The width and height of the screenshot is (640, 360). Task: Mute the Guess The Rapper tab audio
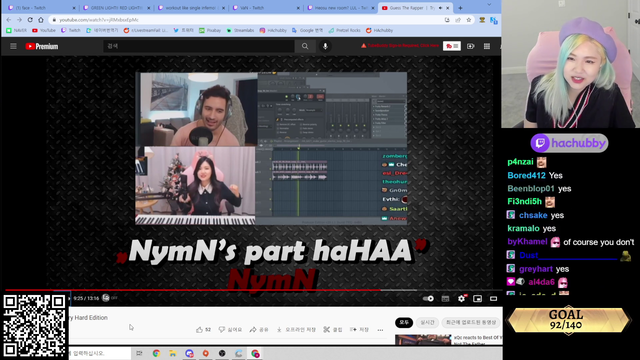[440, 8]
